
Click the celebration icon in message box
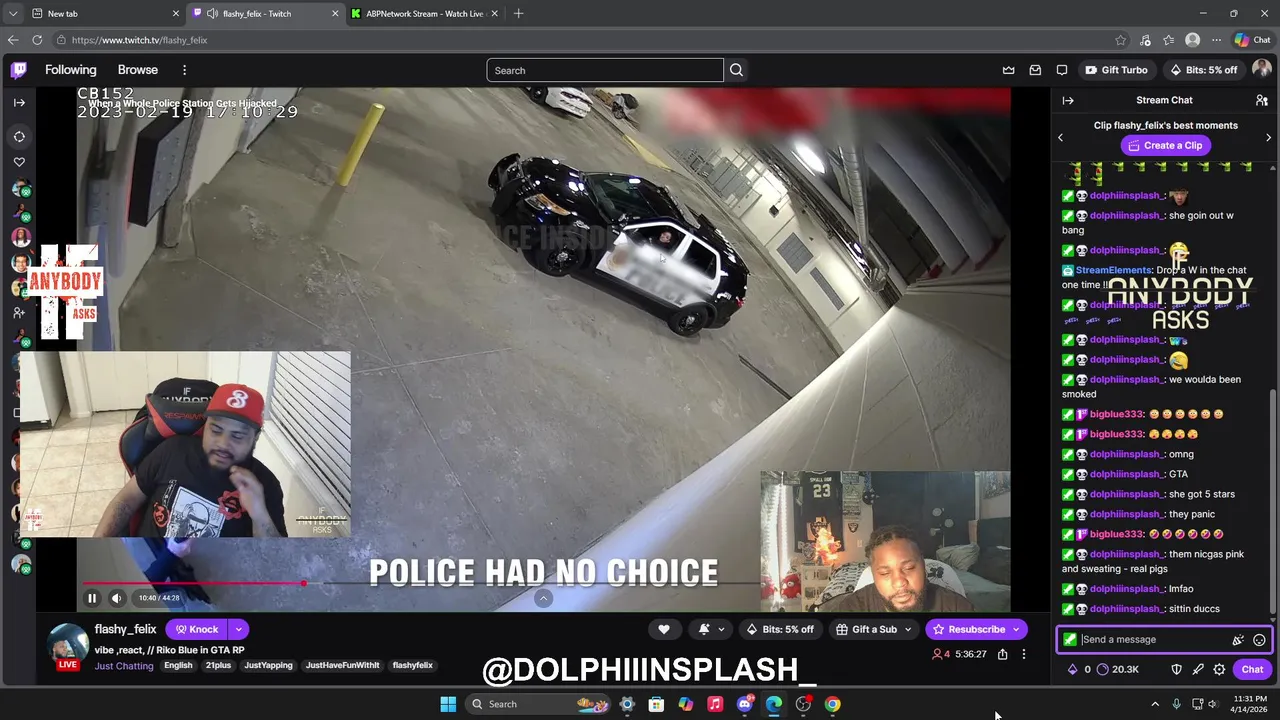tap(1238, 640)
